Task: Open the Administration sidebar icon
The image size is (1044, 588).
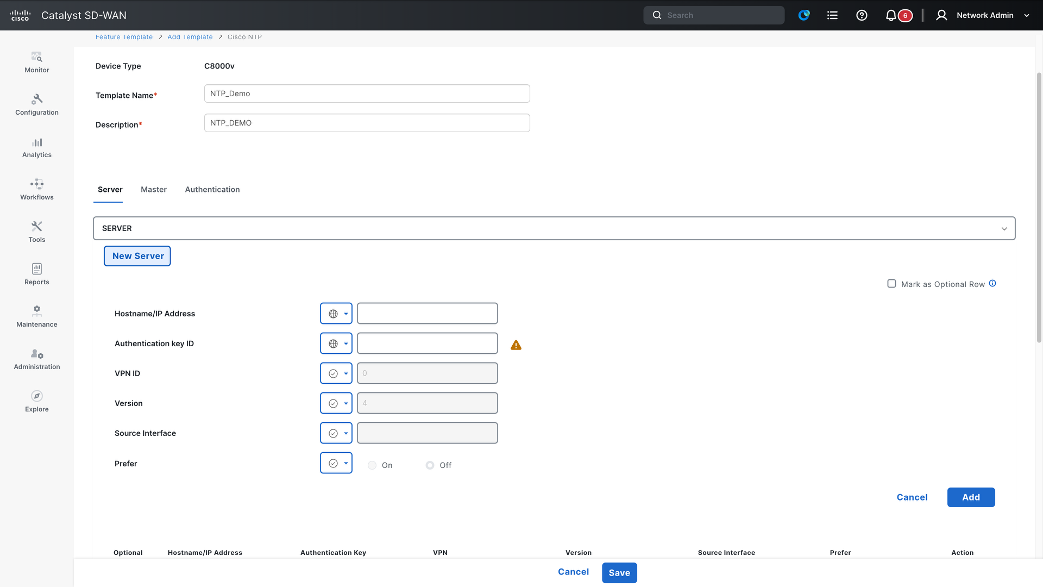Action: click(36, 359)
